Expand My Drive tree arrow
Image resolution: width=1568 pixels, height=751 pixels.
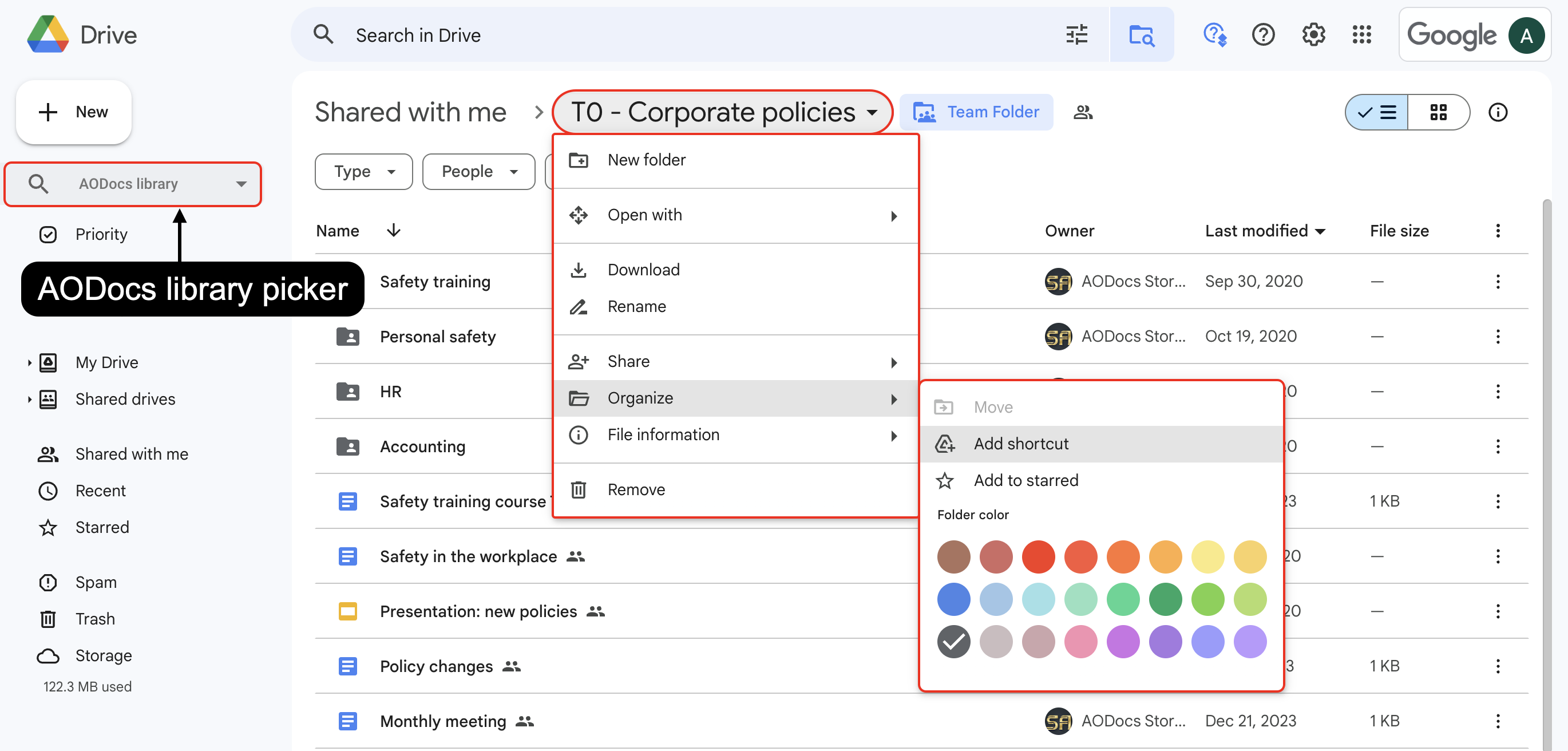pos(29,363)
